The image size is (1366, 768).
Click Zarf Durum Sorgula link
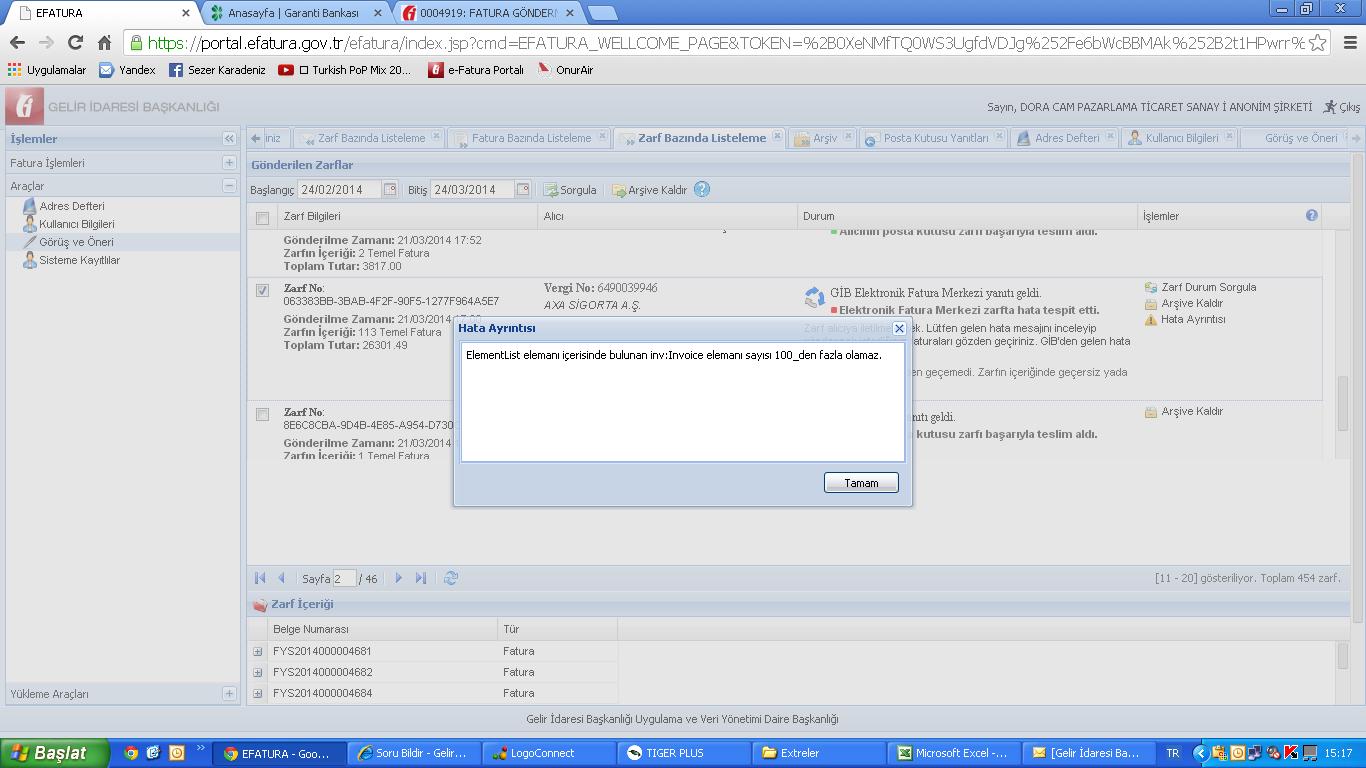pyautogui.click(x=1208, y=287)
